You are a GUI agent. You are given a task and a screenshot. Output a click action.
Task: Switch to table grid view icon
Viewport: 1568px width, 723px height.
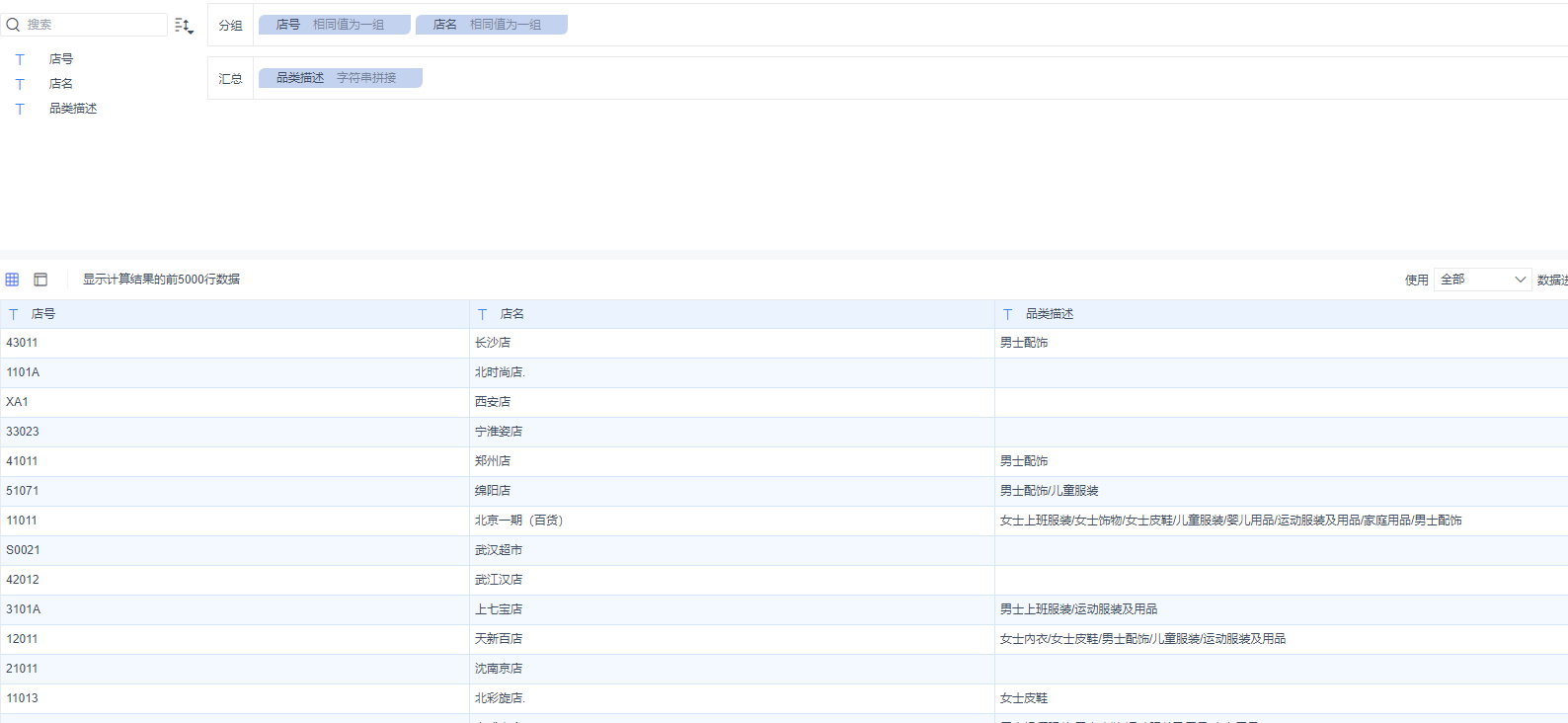[x=12, y=280]
